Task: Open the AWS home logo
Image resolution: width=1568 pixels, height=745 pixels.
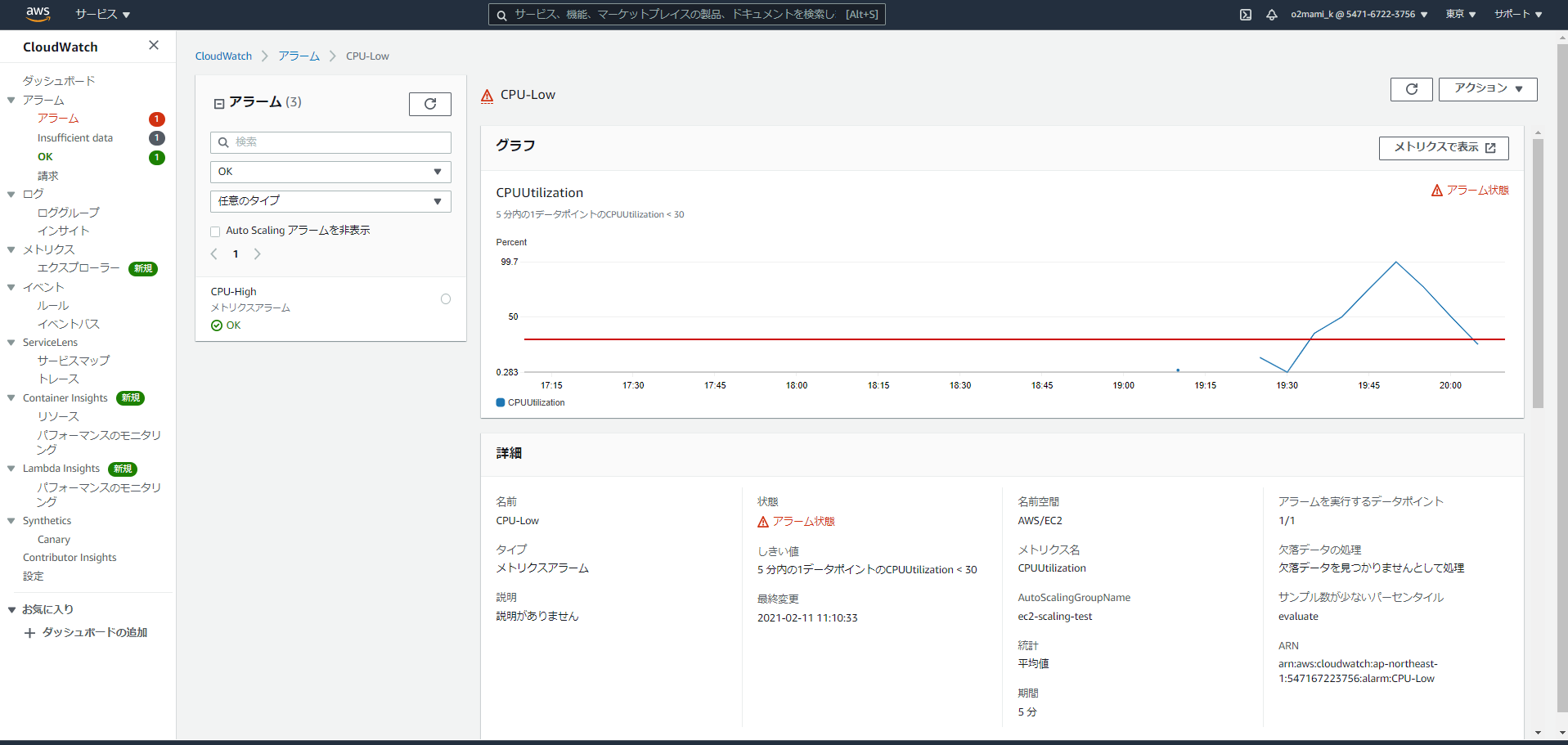Action: pyautogui.click(x=38, y=14)
